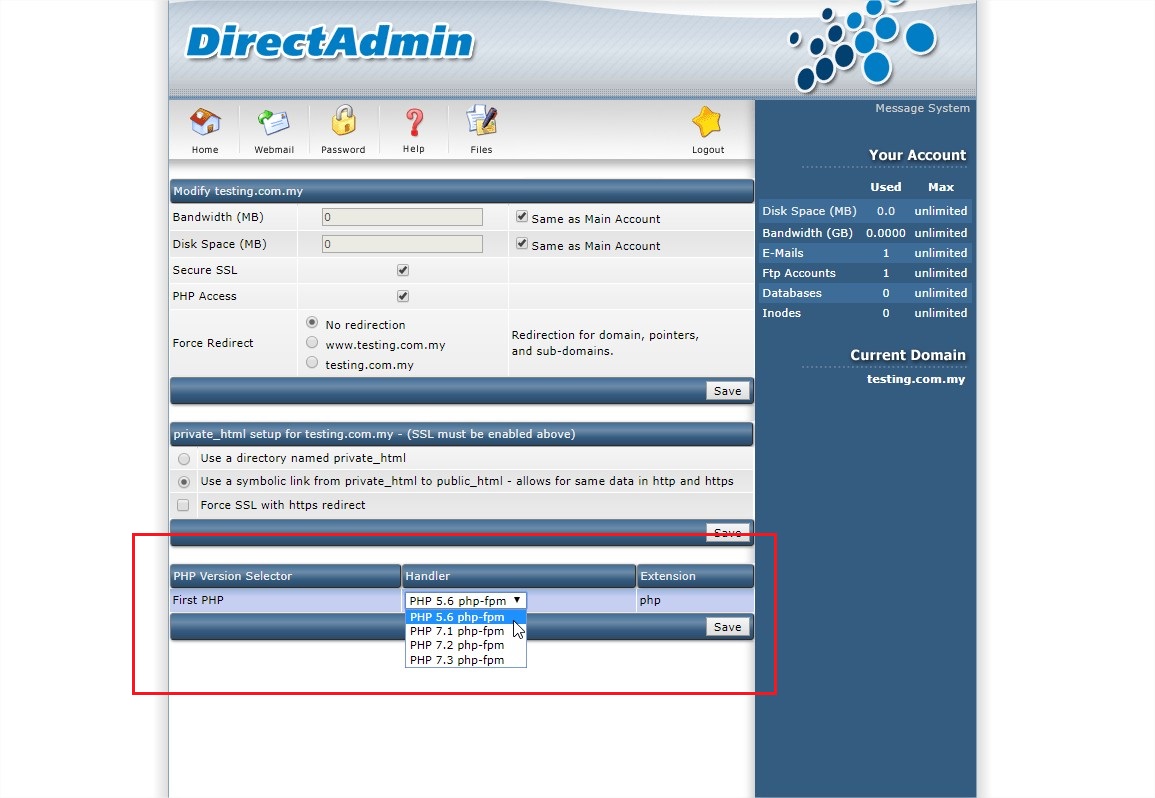Image resolution: width=1155 pixels, height=798 pixels.
Task: Pick PHP 5.6 php-fpm from the list
Action: (x=466, y=617)
